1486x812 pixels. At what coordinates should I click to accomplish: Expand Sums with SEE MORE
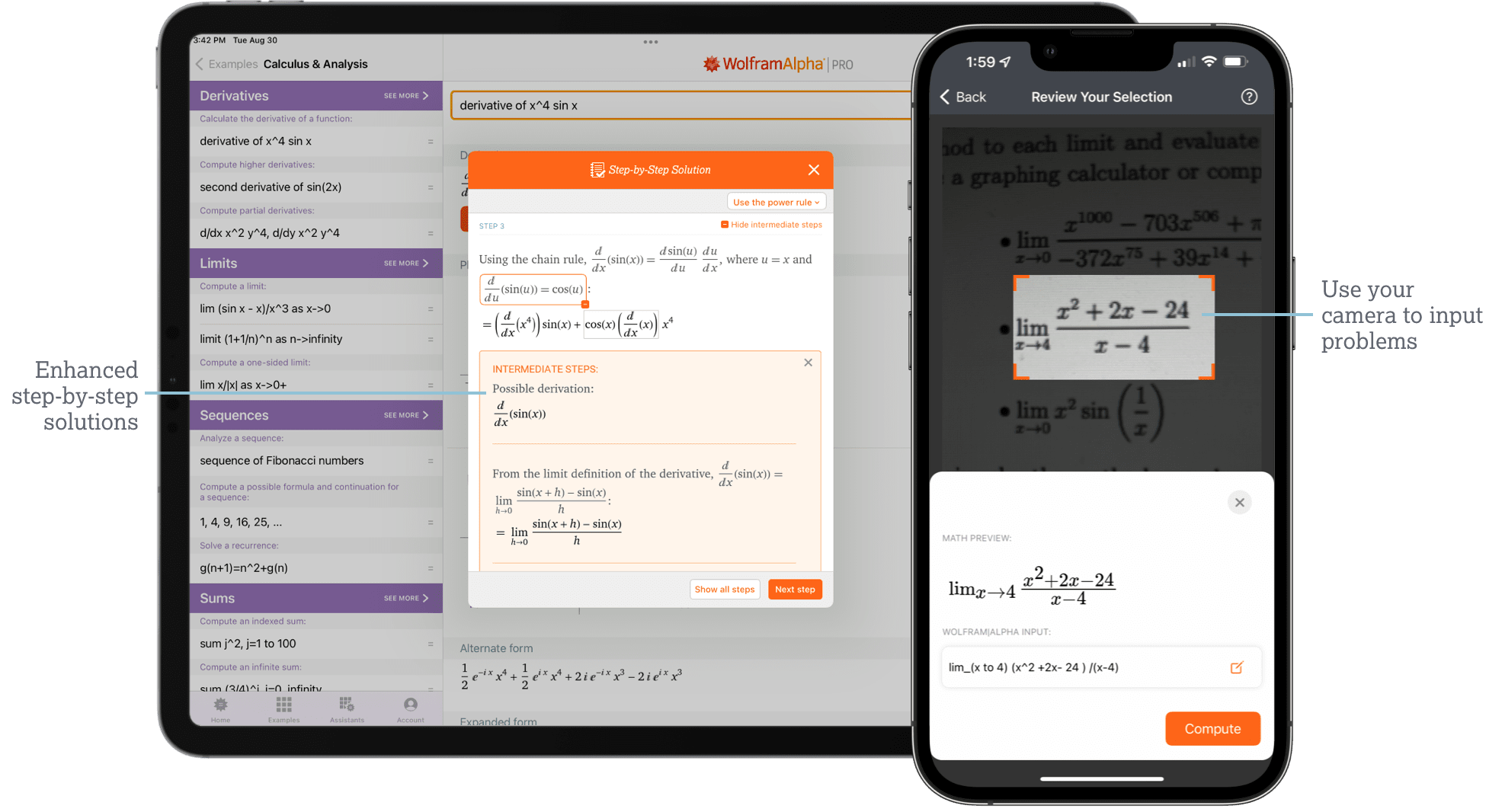tap(406, 598)
